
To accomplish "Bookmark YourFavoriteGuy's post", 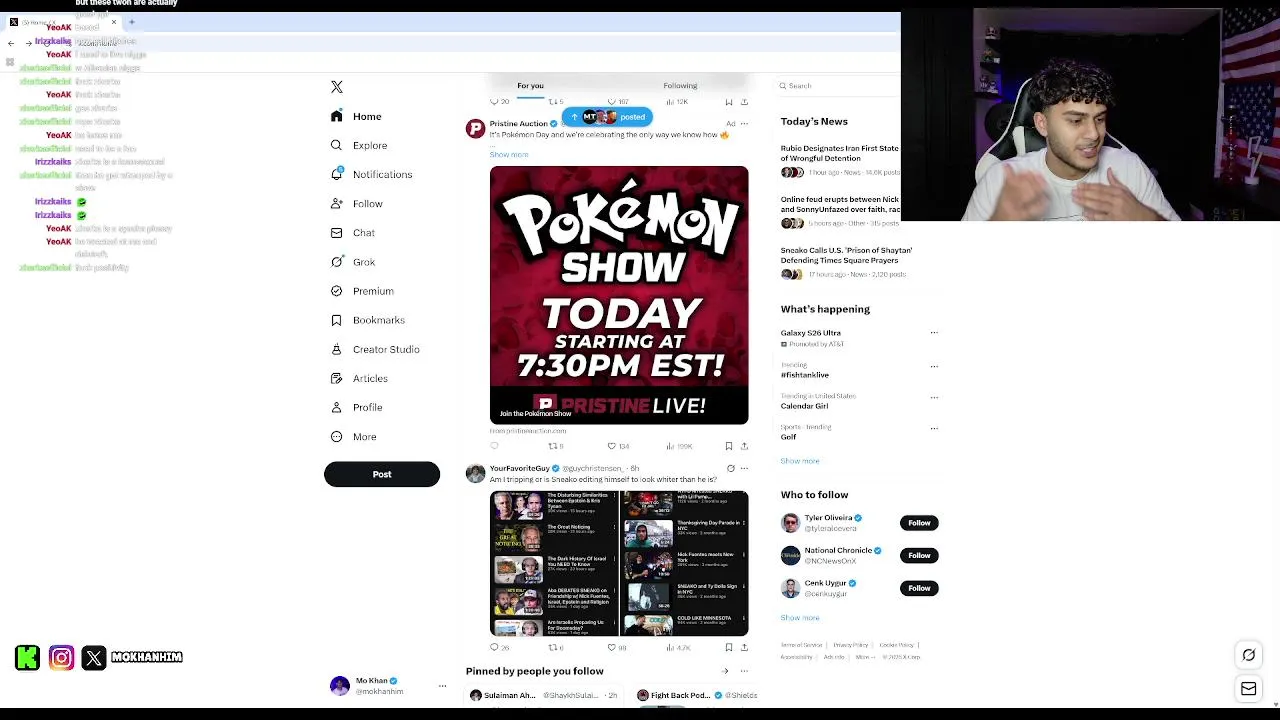I will coord(729,648).
